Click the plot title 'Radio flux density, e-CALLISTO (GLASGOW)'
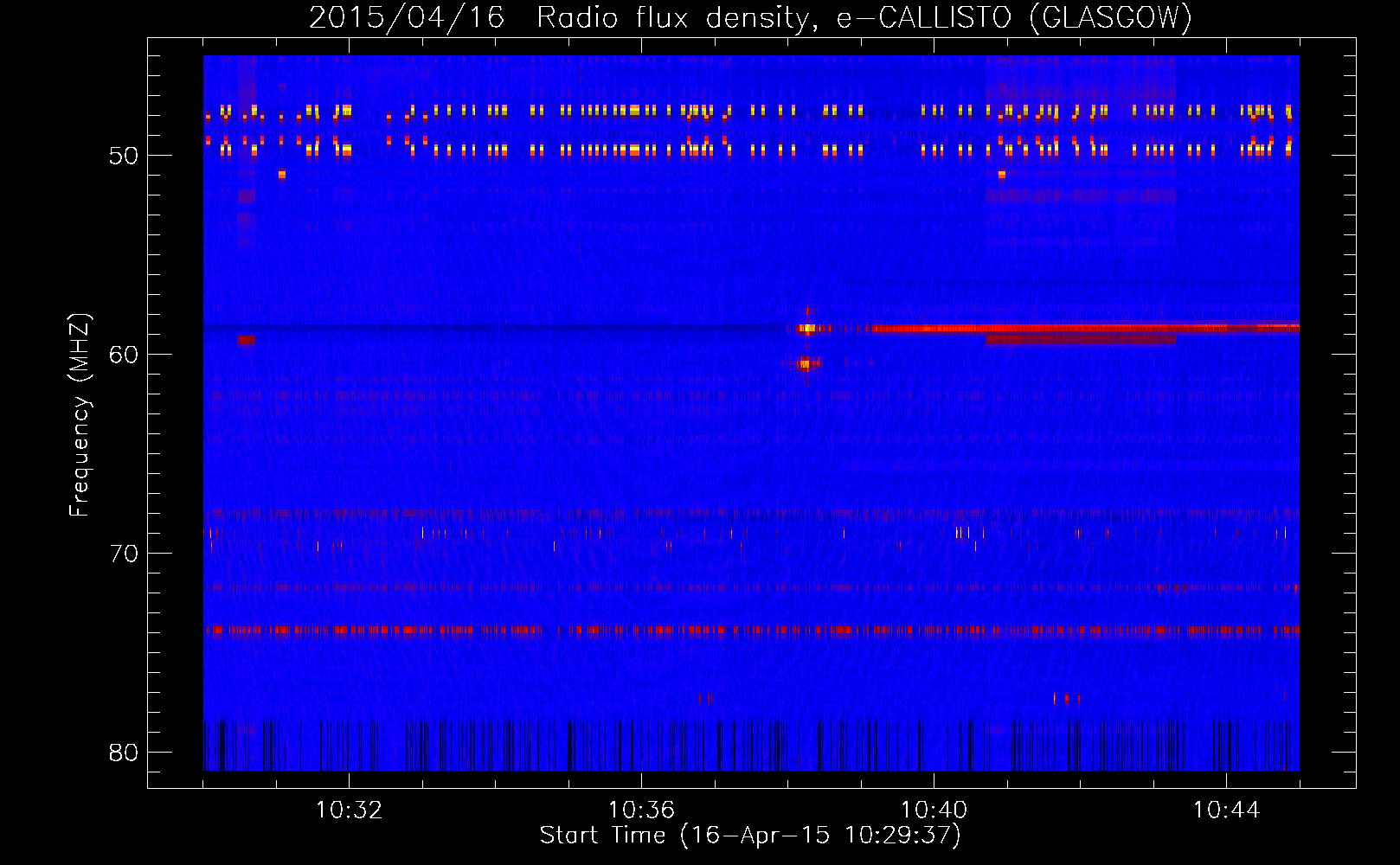 click(864, 17)
